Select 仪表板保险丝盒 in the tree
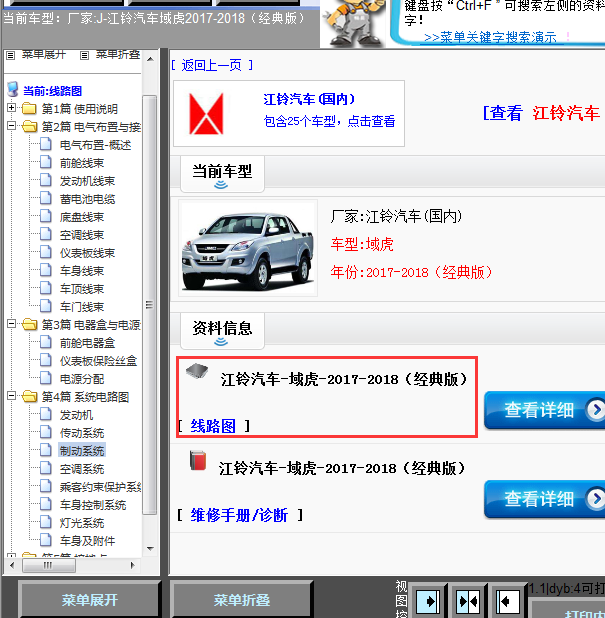The width and height of the screenshot is (605, 618). tap(99, 361)
